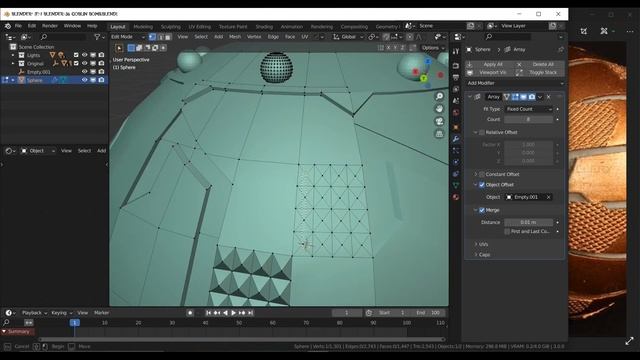
Task: Toggle Array modifier render camera icon
Action: [531, 97]
